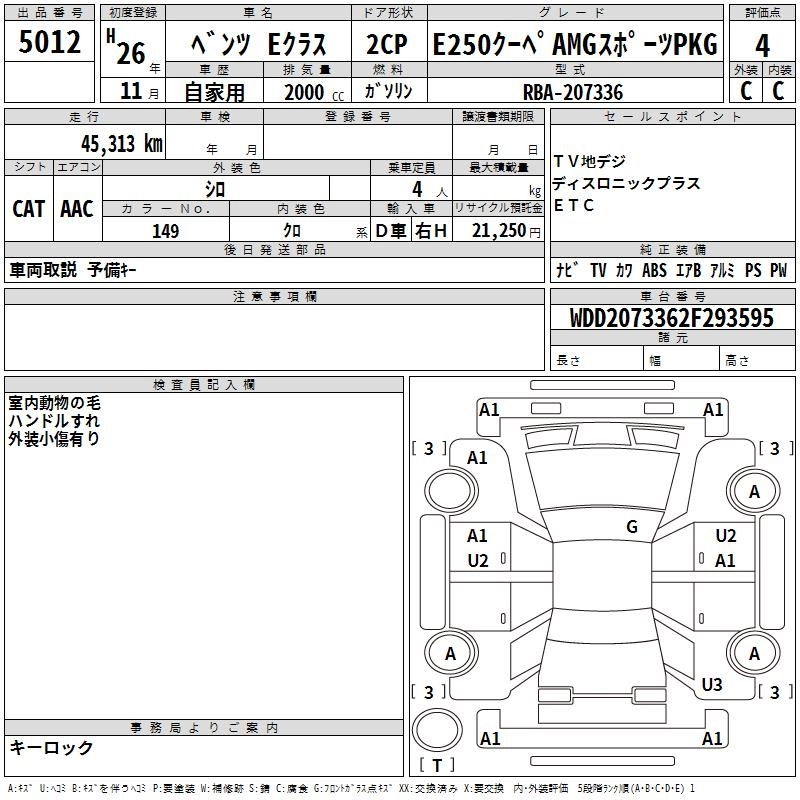
Task: Select the rear-left wheel marked A
Action: point(449,653)
